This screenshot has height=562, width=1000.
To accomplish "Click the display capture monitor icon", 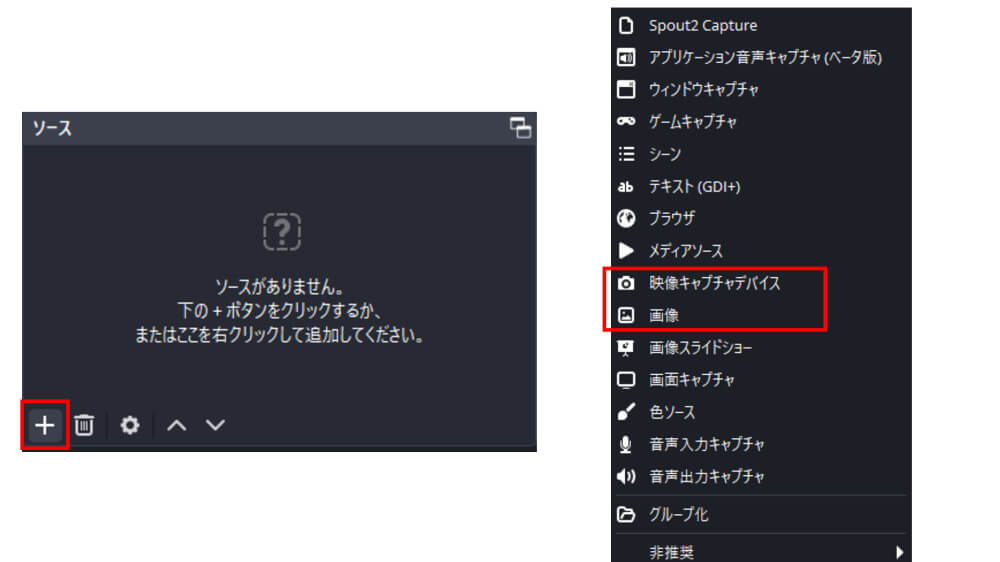I will coord(626,380).
